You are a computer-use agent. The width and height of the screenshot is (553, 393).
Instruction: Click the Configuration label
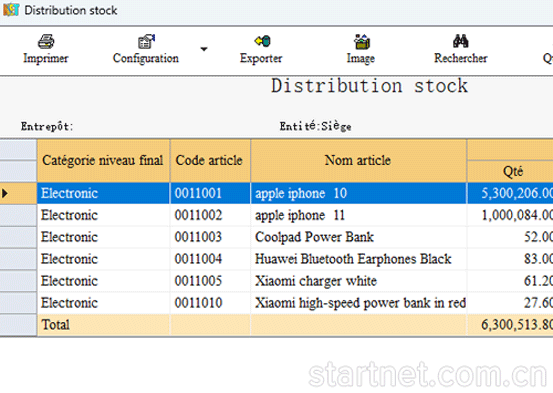click(x=146, y=59)
